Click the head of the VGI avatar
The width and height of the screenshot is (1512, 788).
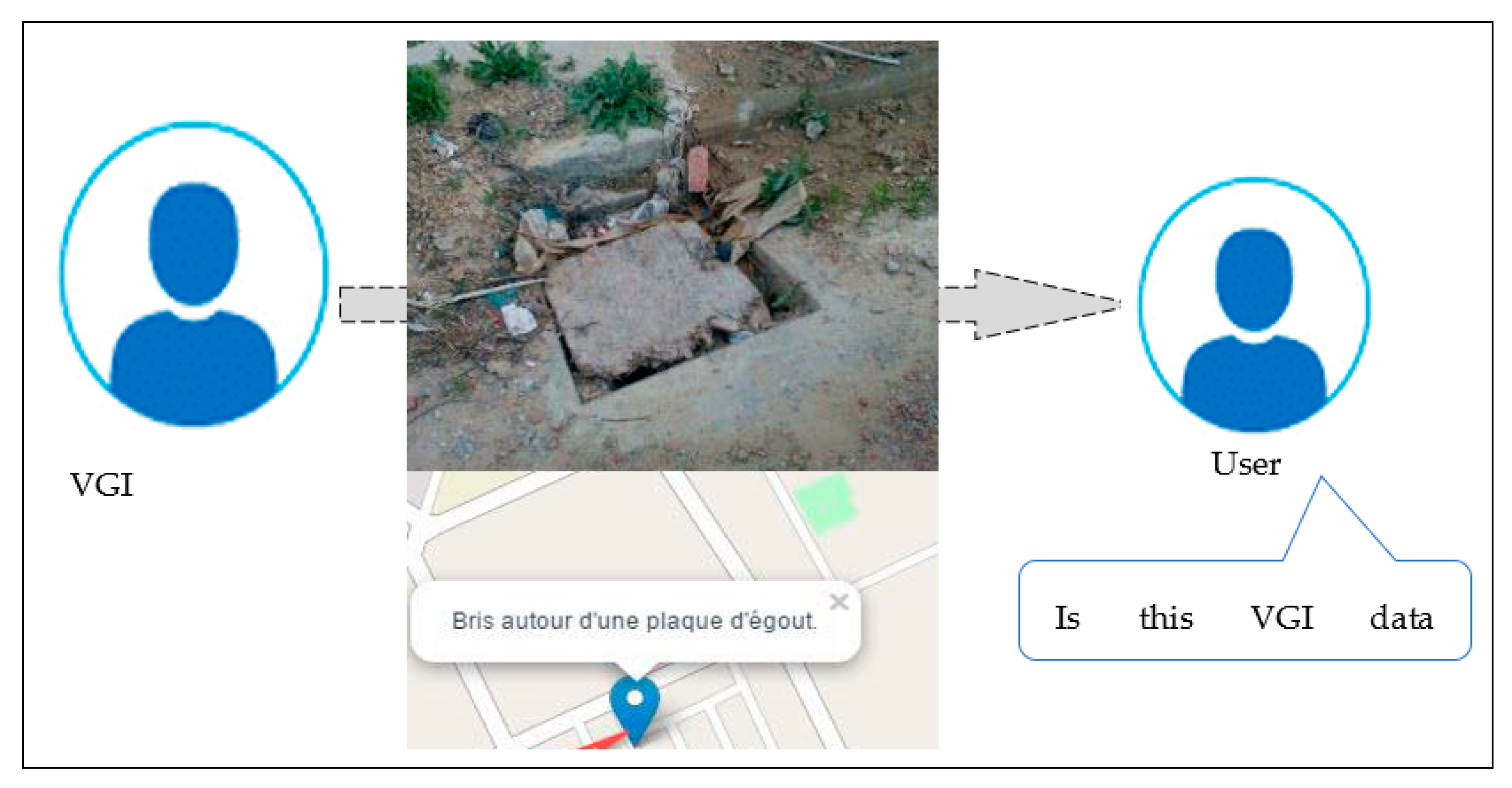[x=194, y=243]
